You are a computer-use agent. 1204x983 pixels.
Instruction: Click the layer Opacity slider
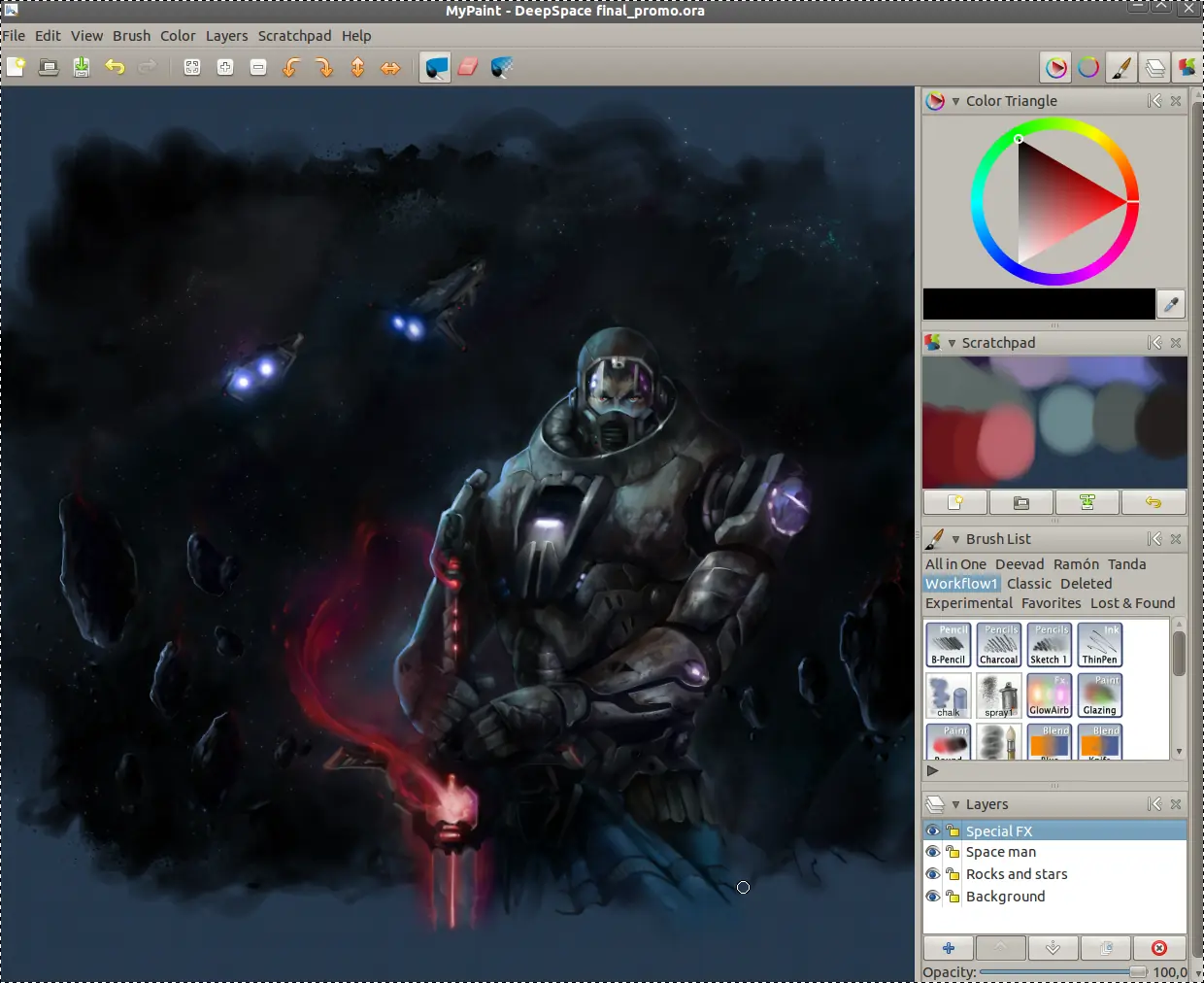coord(1063,971)
